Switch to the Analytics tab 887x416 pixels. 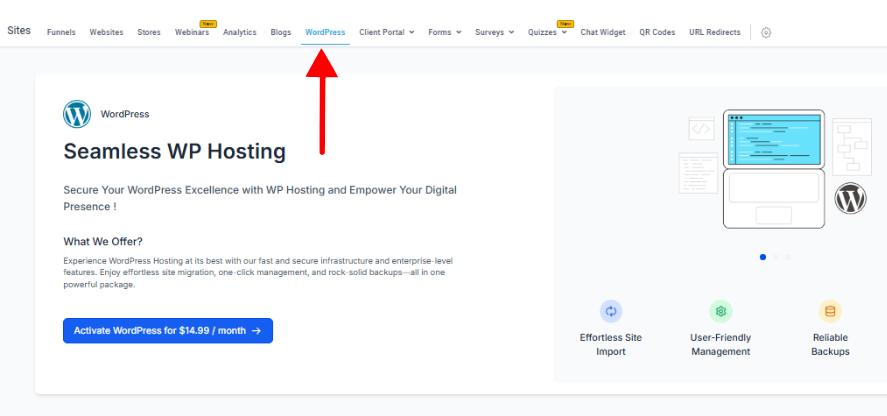pos(240,32)
